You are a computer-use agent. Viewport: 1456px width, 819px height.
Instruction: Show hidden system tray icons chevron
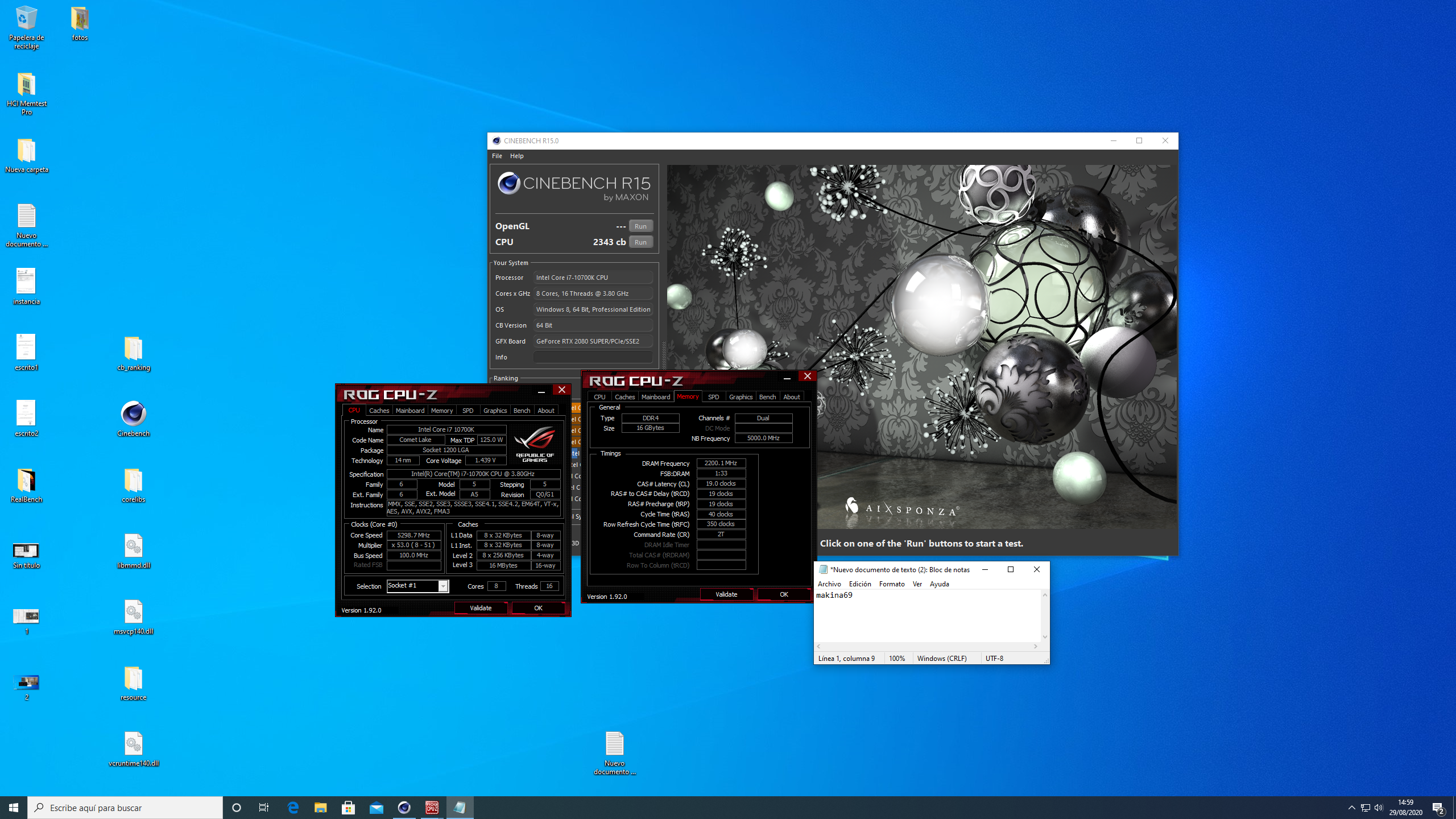1351,807
